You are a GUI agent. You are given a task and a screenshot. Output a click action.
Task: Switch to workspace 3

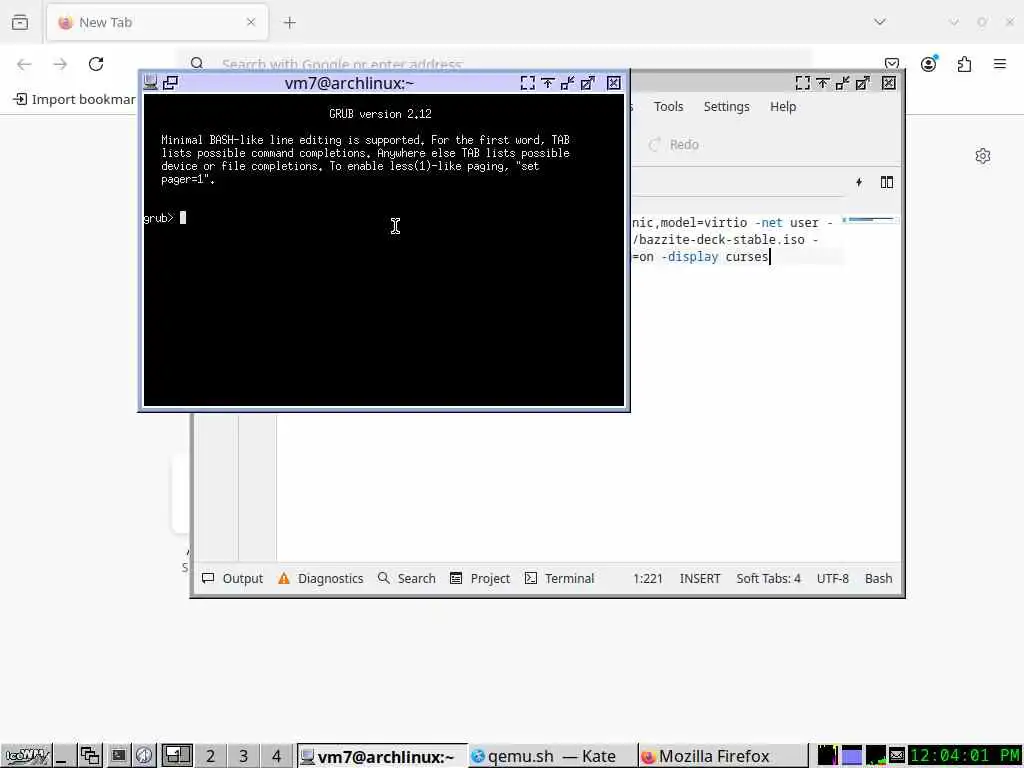[243, 756]
